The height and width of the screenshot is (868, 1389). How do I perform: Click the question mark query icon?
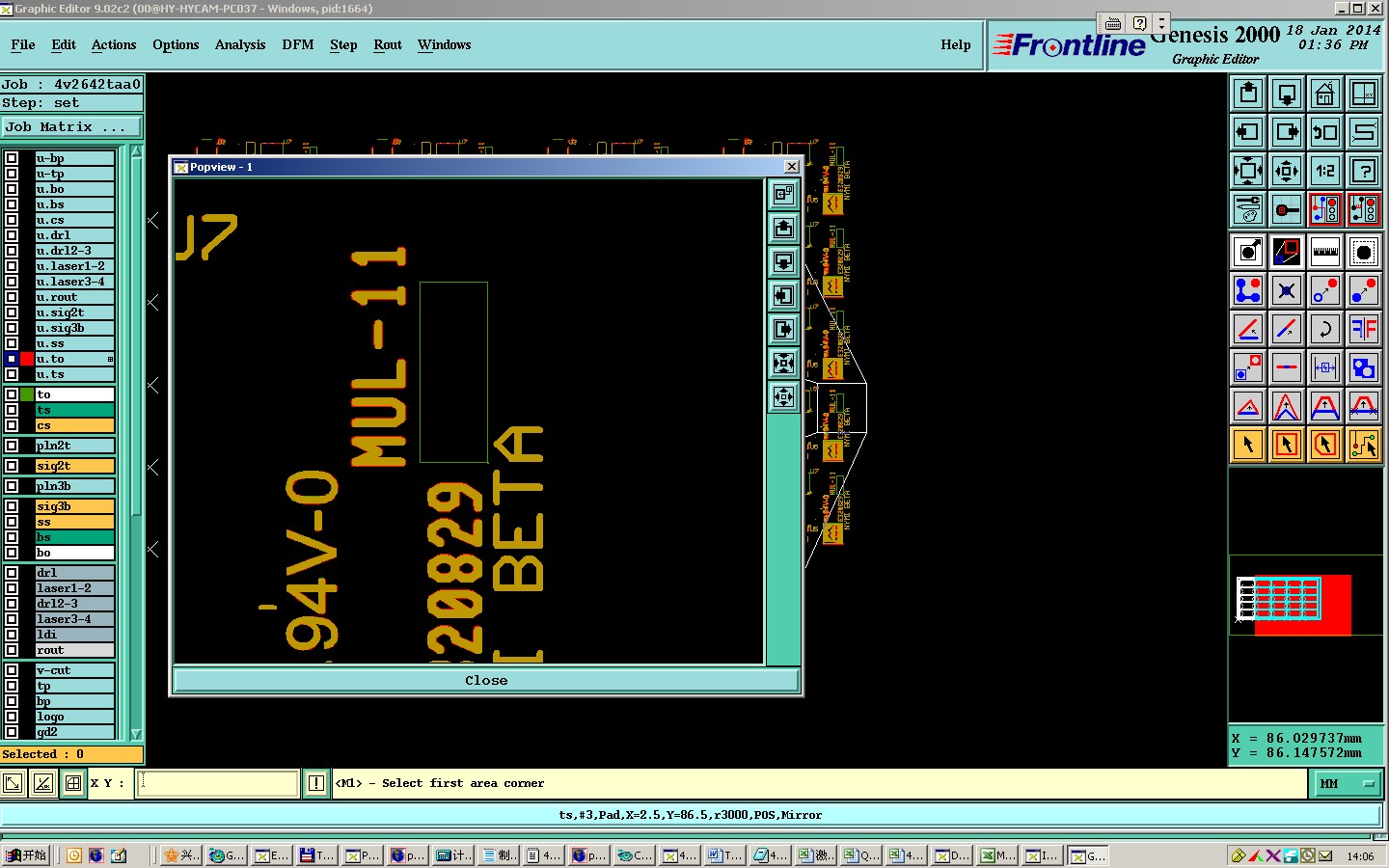1364,172
